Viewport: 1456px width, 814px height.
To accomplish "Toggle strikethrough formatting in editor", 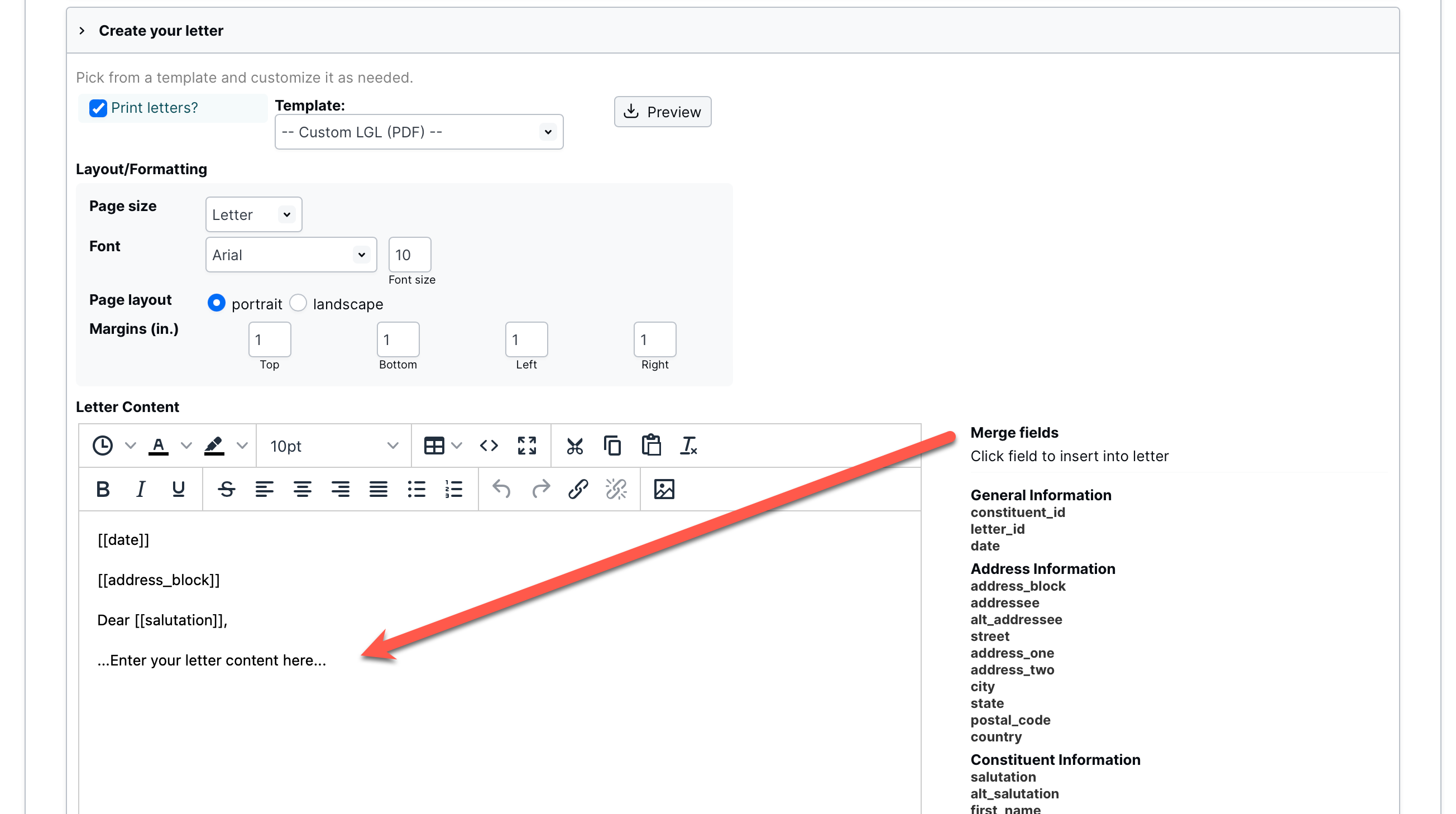I will pyautogui.click(x=227, y=489).
